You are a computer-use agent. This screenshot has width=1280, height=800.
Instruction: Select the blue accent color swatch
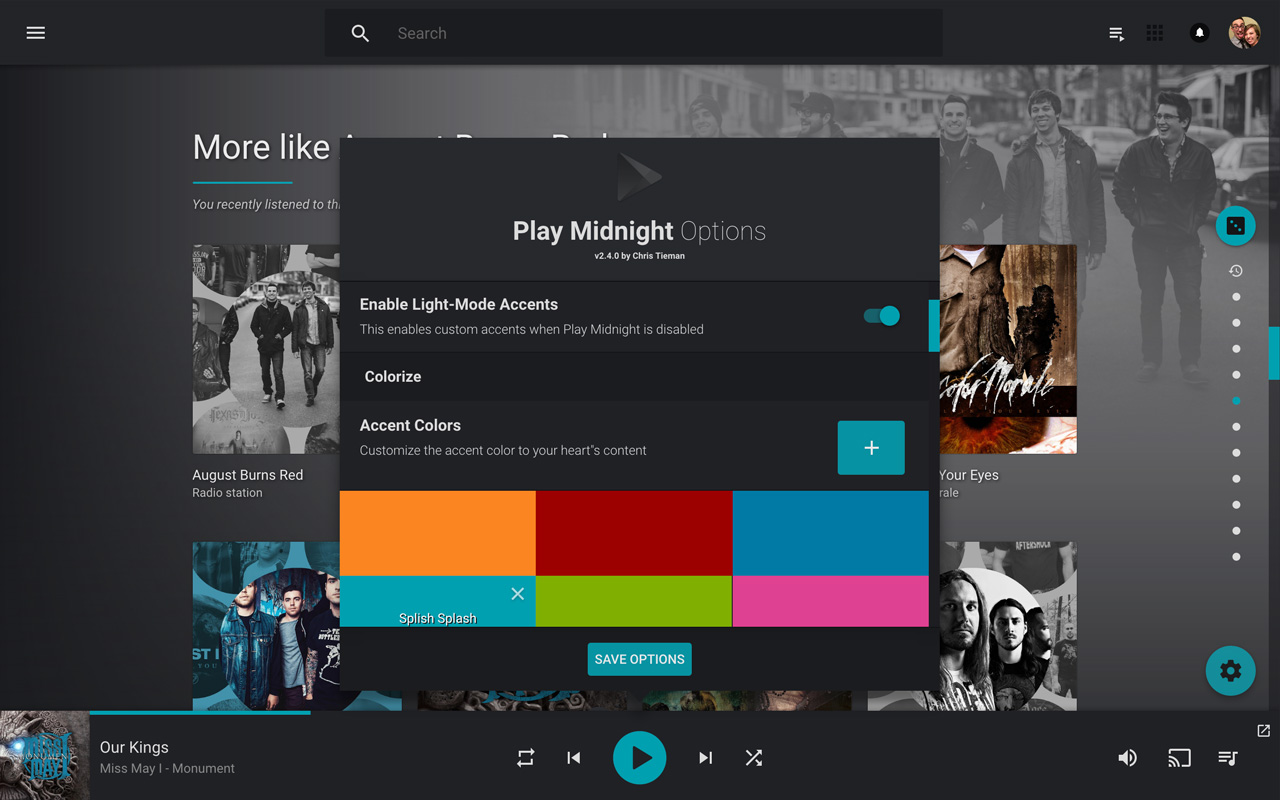coord(831,533)
